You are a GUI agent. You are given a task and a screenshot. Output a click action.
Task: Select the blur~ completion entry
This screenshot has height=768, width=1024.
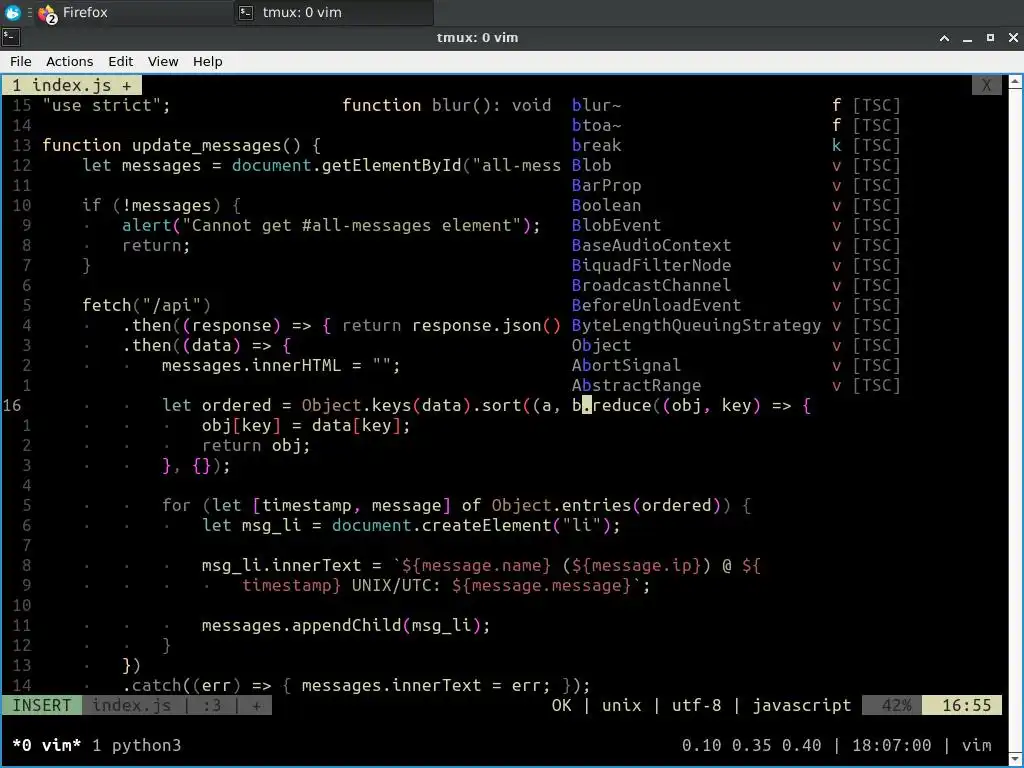(x=735, y=105)
